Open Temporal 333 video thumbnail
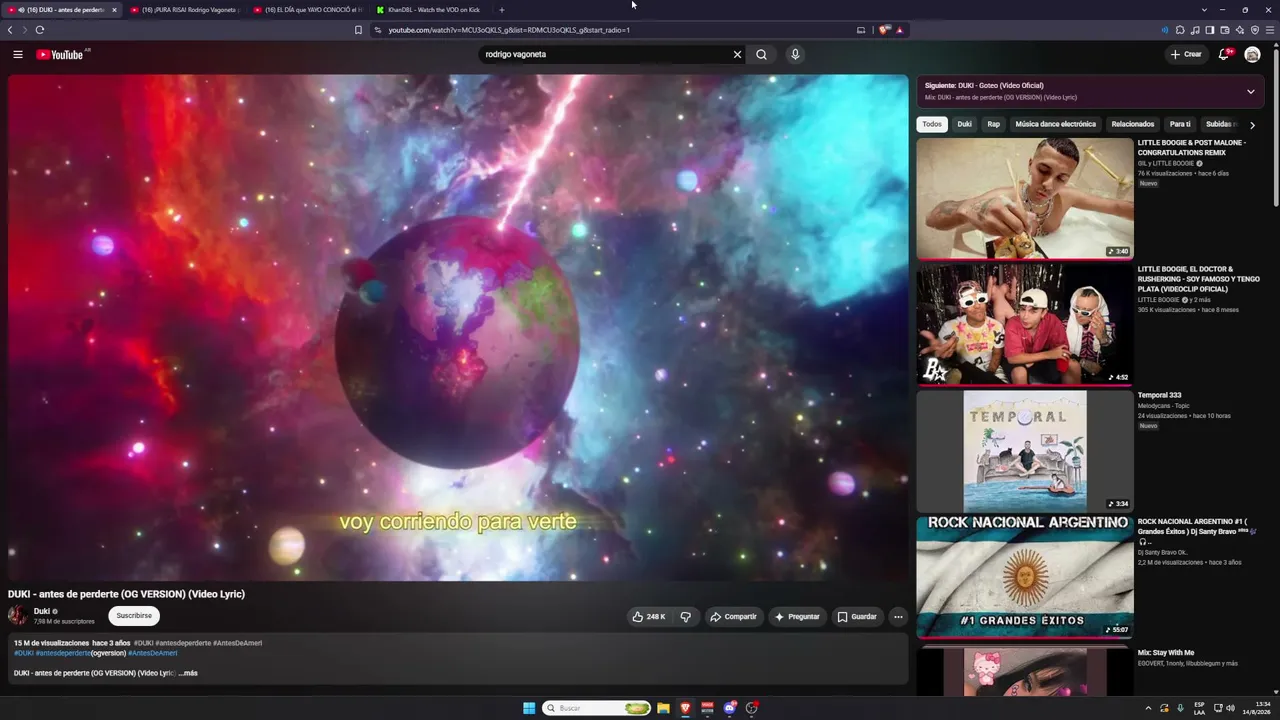 coord(1025,451)
